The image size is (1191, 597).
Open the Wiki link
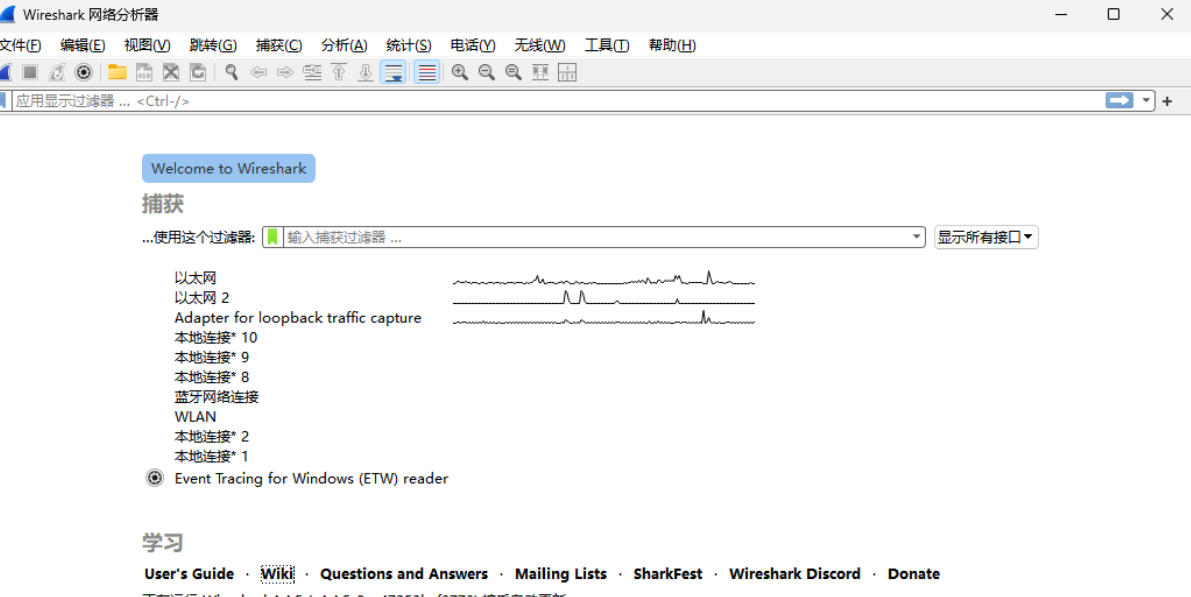[277, 573]
